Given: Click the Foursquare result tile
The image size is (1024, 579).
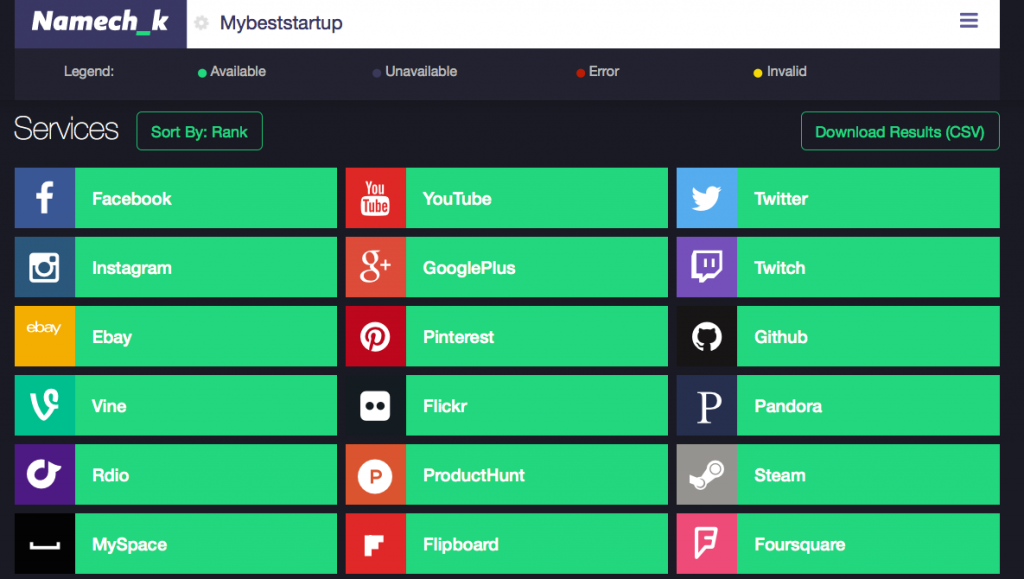Looking at the screenshot, I should pyautogui.click(x=838, y=544).
